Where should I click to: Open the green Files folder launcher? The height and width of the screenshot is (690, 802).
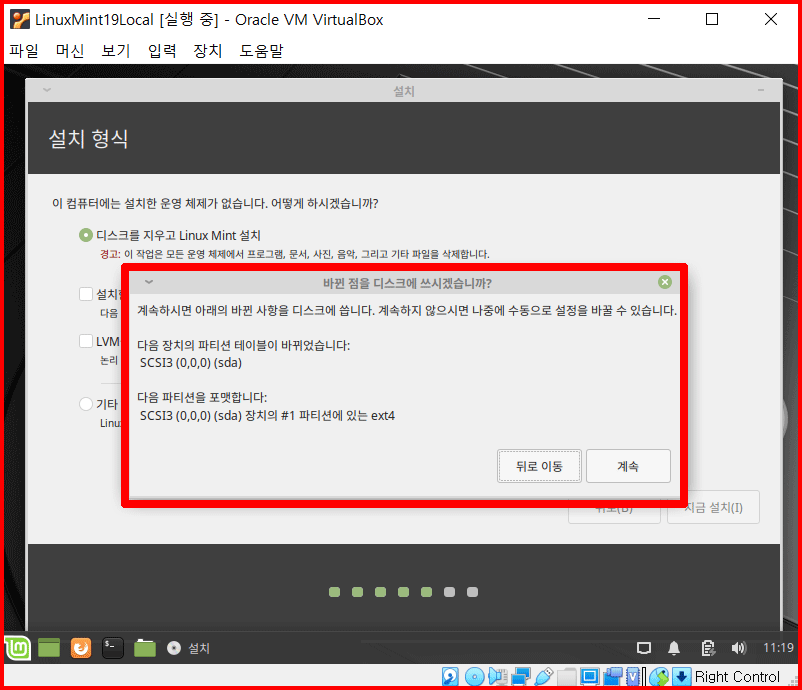click(x=145, y=648)
